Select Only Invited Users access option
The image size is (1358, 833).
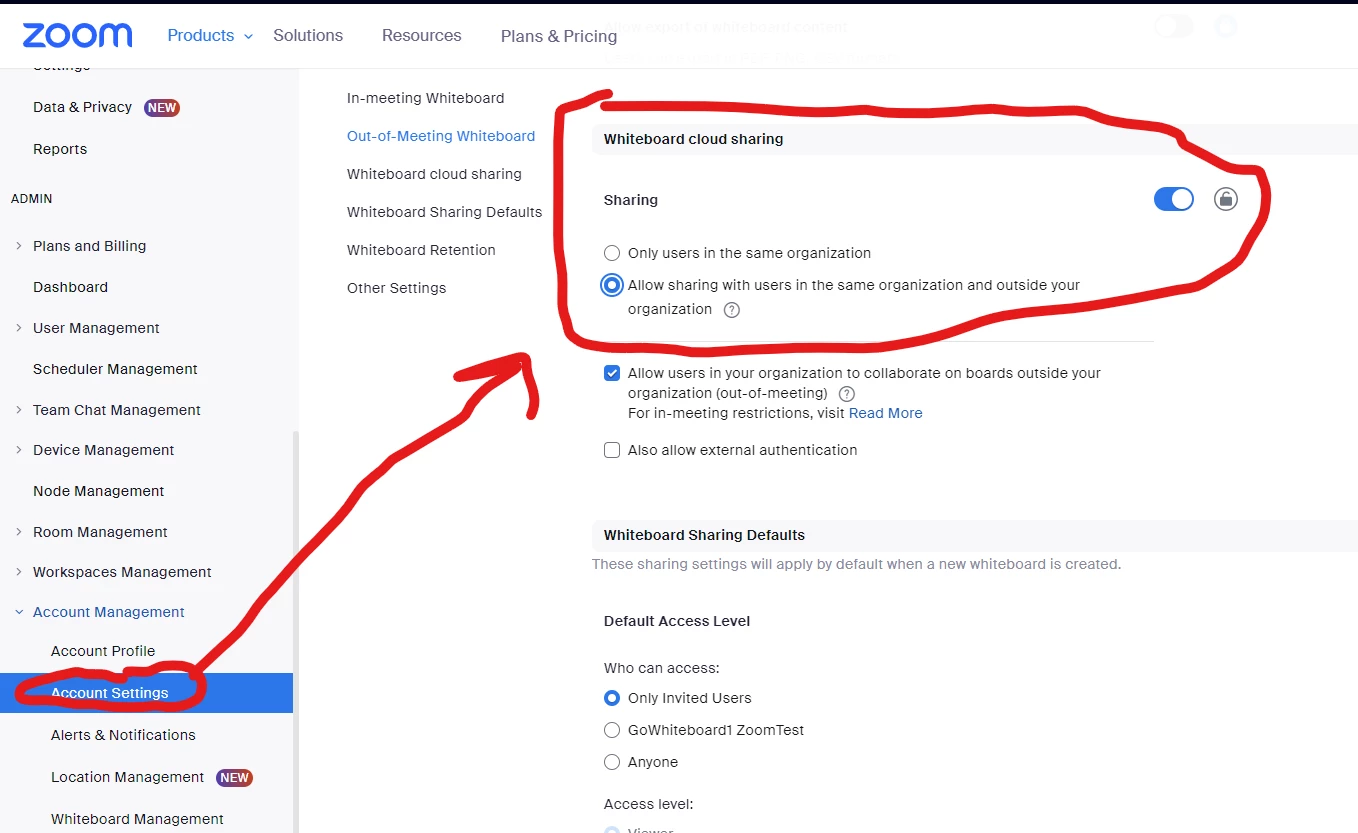pos(612,698)
